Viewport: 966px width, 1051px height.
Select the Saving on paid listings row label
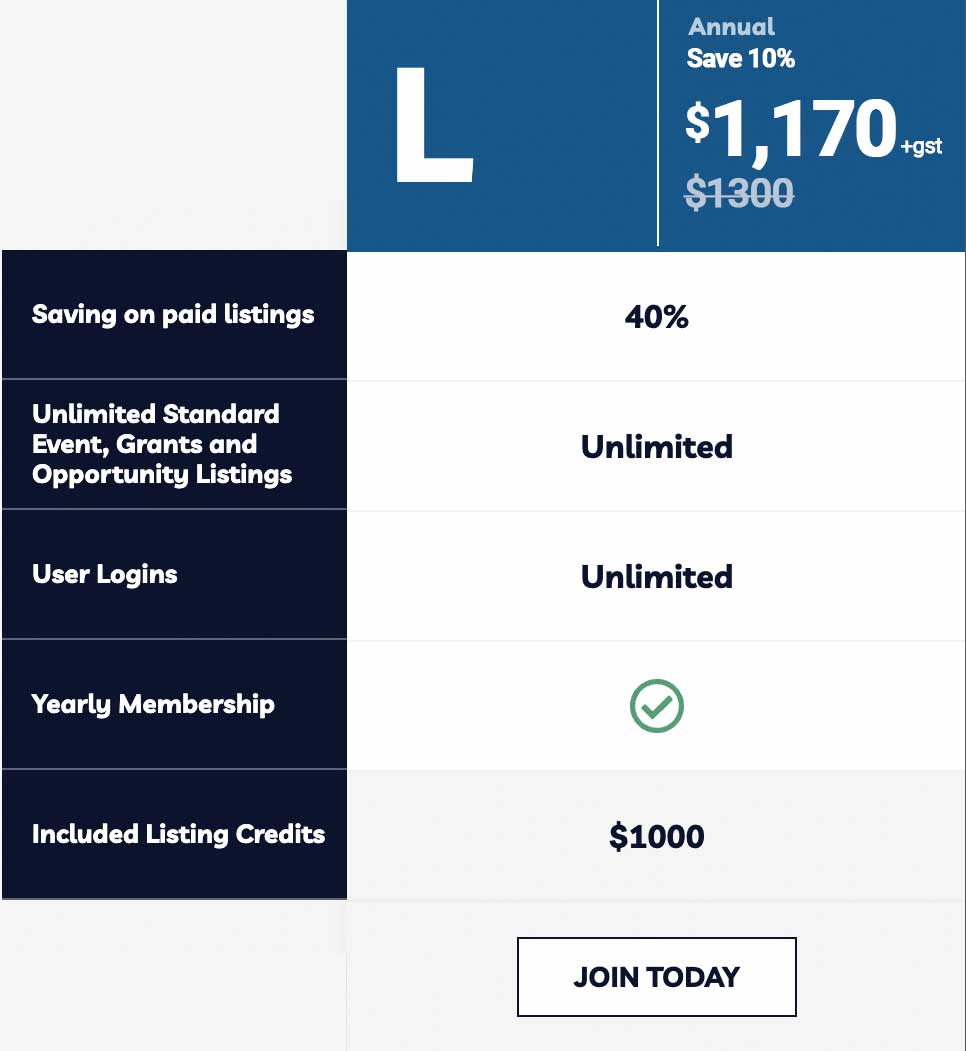173,314
